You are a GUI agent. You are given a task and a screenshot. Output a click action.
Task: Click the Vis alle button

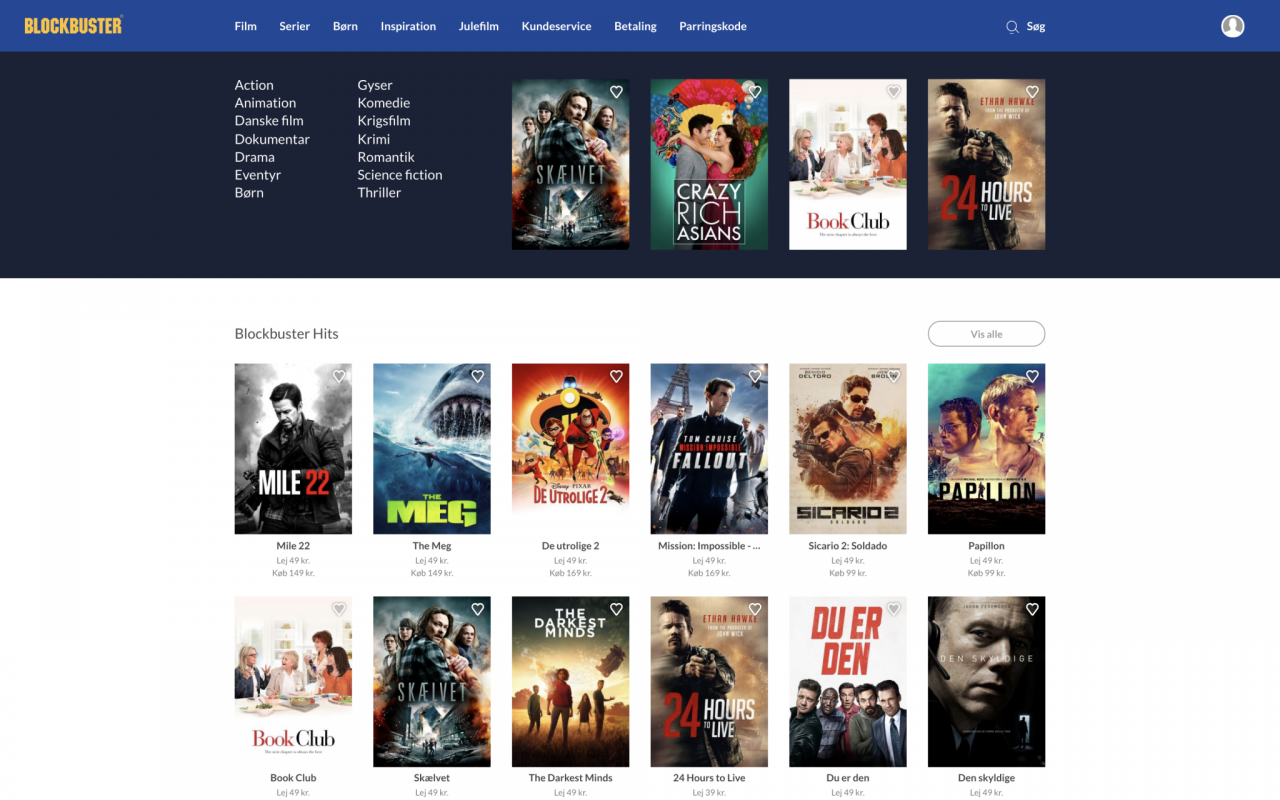click(986, 334)
